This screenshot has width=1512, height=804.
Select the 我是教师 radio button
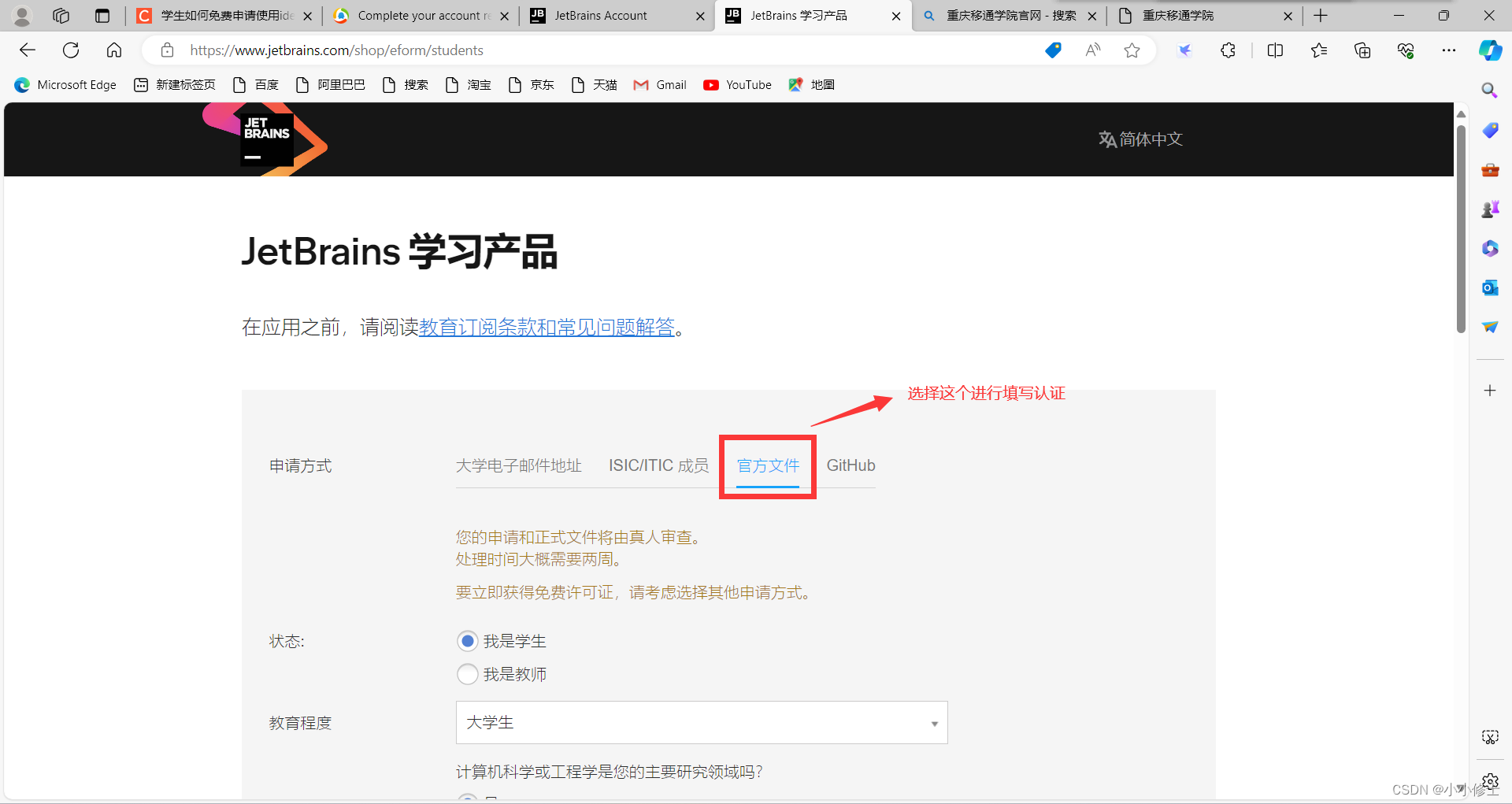click(x=468, y=674)
